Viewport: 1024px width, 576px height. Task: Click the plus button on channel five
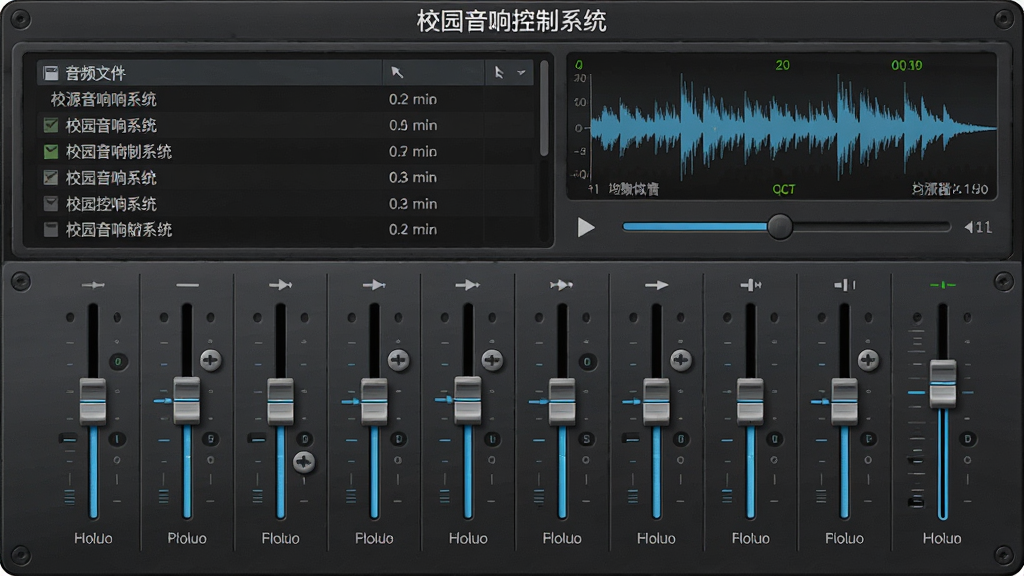492,360
